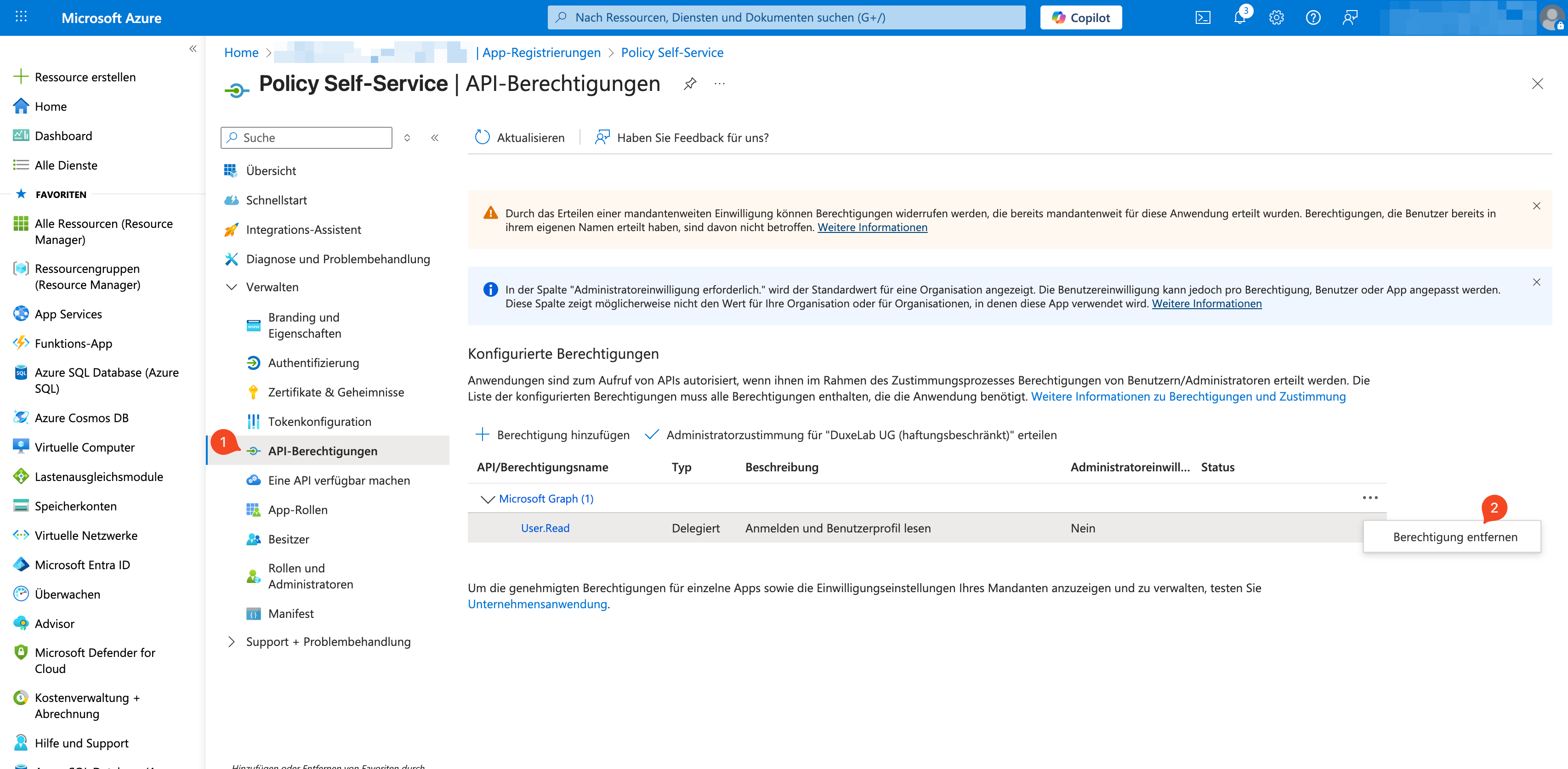Open Tokenkonfiguration settings
Viewport: 1568px width, 769px height.
tap(319, 421)
